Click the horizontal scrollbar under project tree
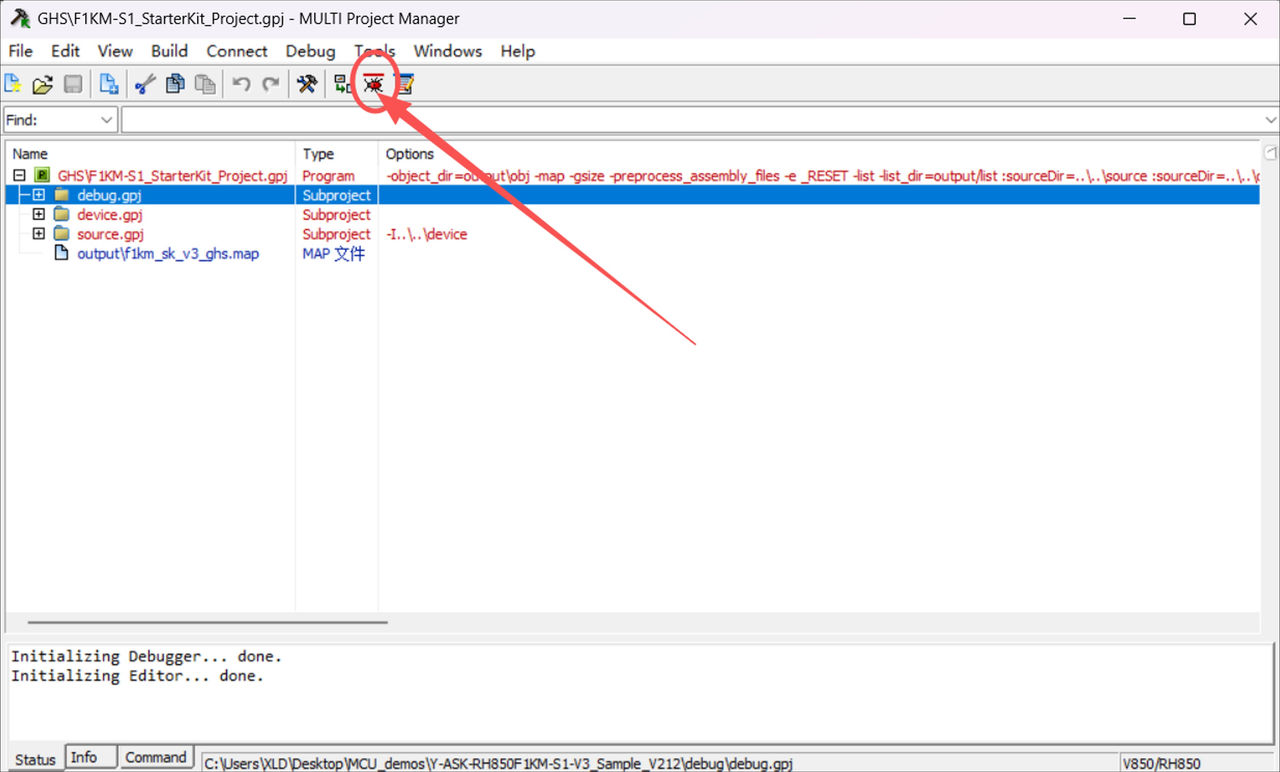The image size is (1280, 772). click(207, 622)
